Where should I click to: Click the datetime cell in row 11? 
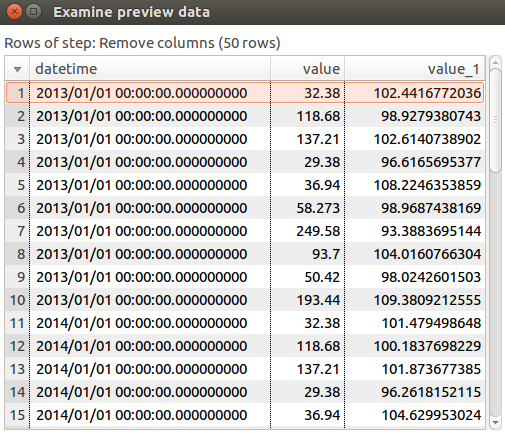150,323
